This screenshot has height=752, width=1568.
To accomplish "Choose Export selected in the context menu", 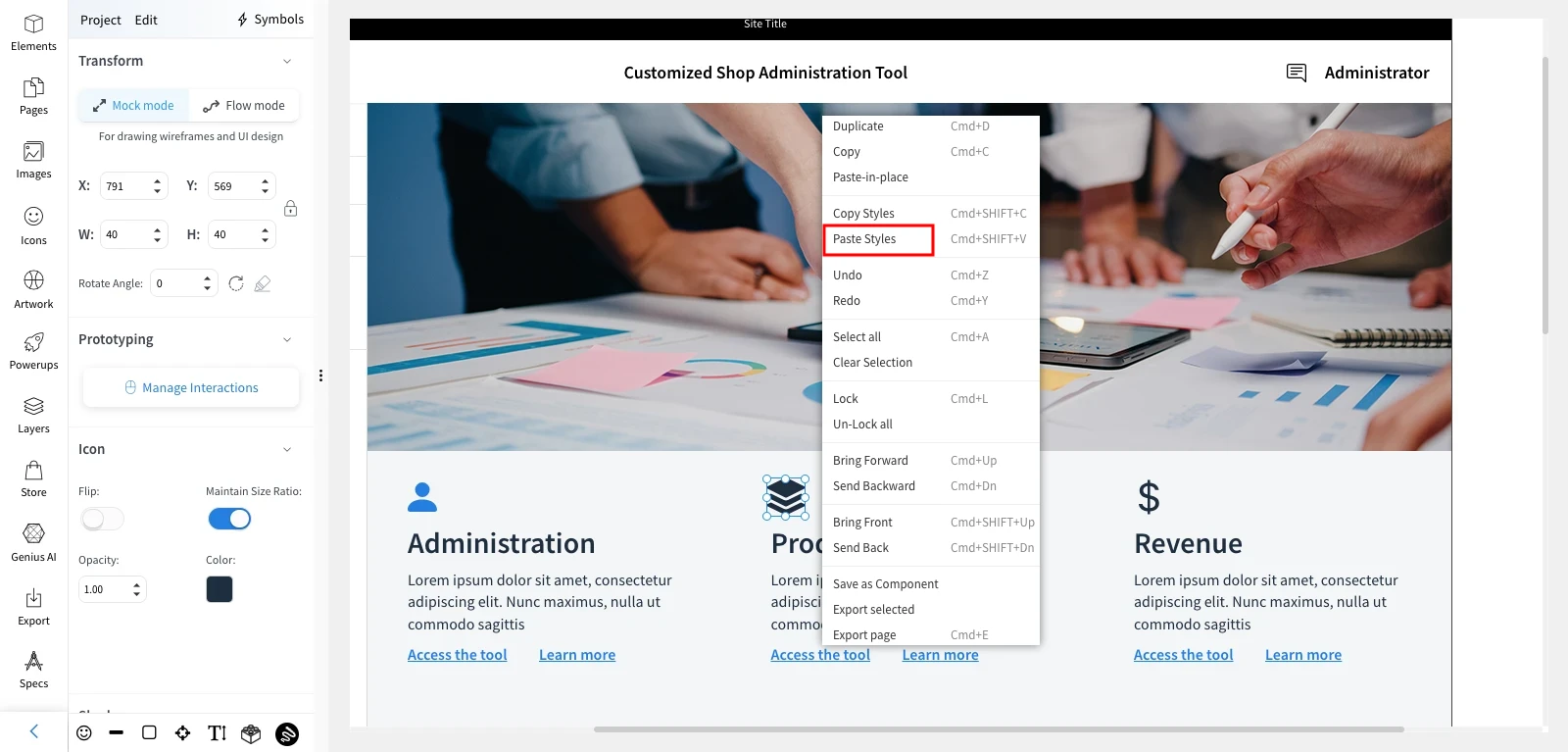I will (931, 610).
